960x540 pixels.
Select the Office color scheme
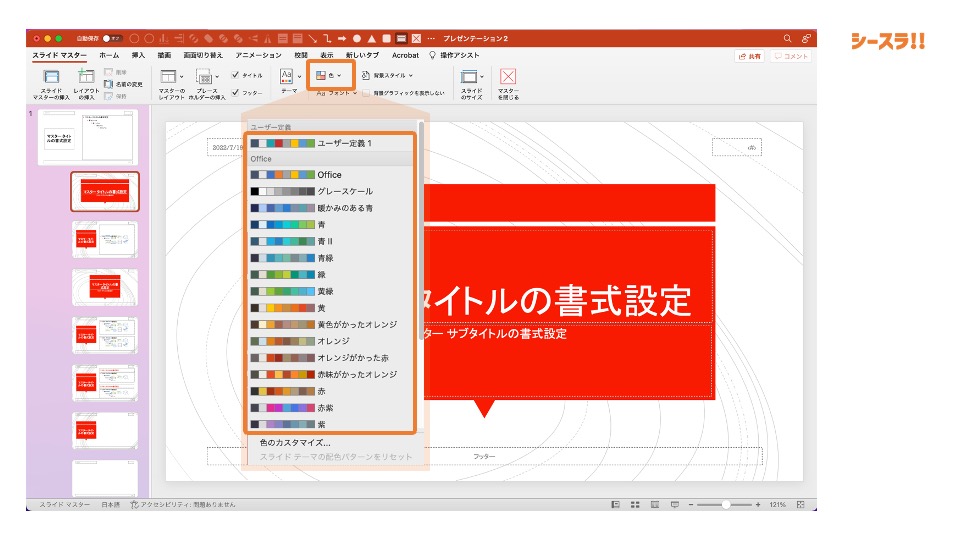[331, 174]
